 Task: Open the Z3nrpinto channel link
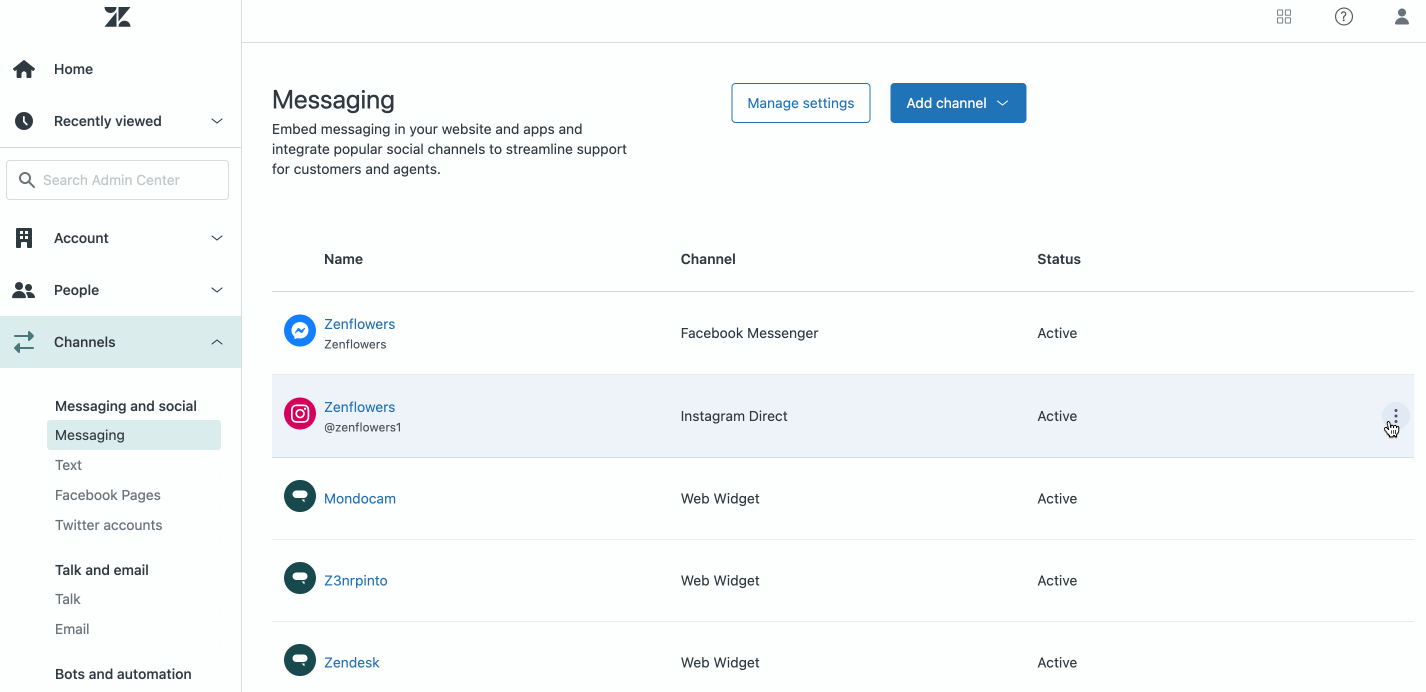(355, 580)
